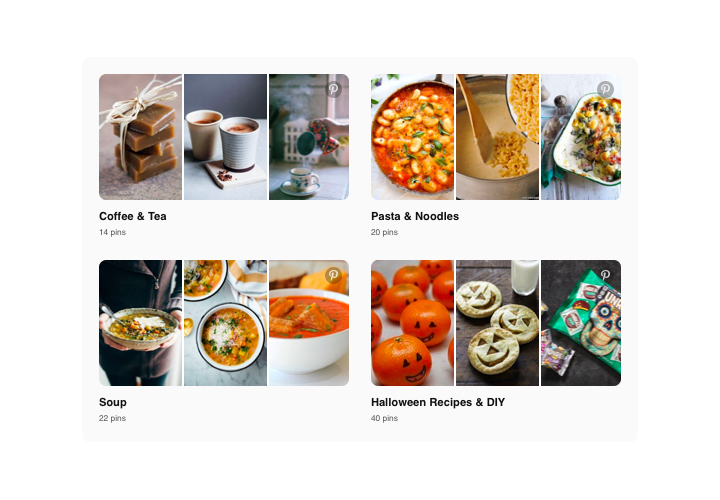The height and width of the screenshot is (500, 720).
Task: Select the person holding soup bowl thumbnail
Action: (141, 323)
